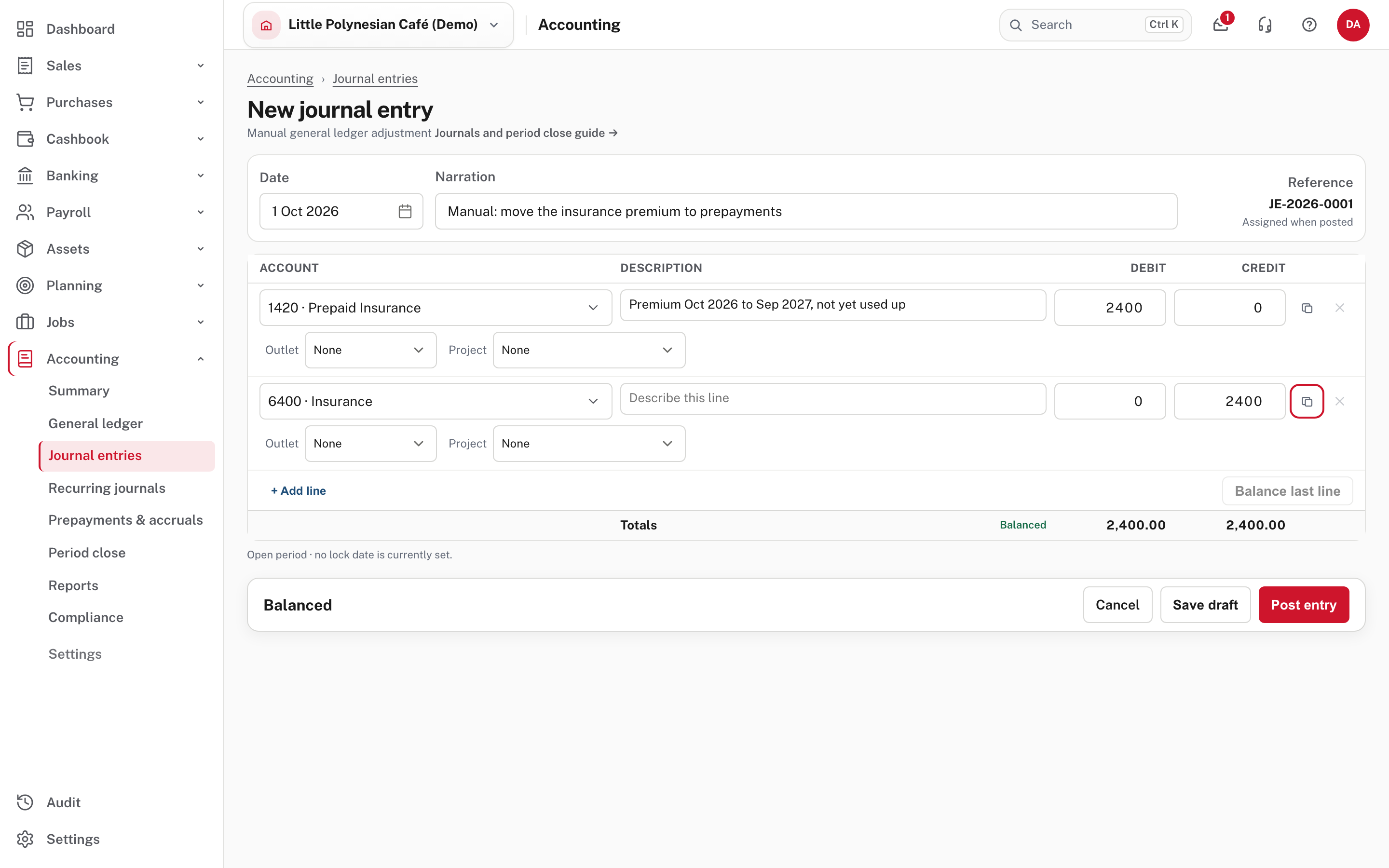Duplicate the 6400 Insurance line

(1307, 401)
